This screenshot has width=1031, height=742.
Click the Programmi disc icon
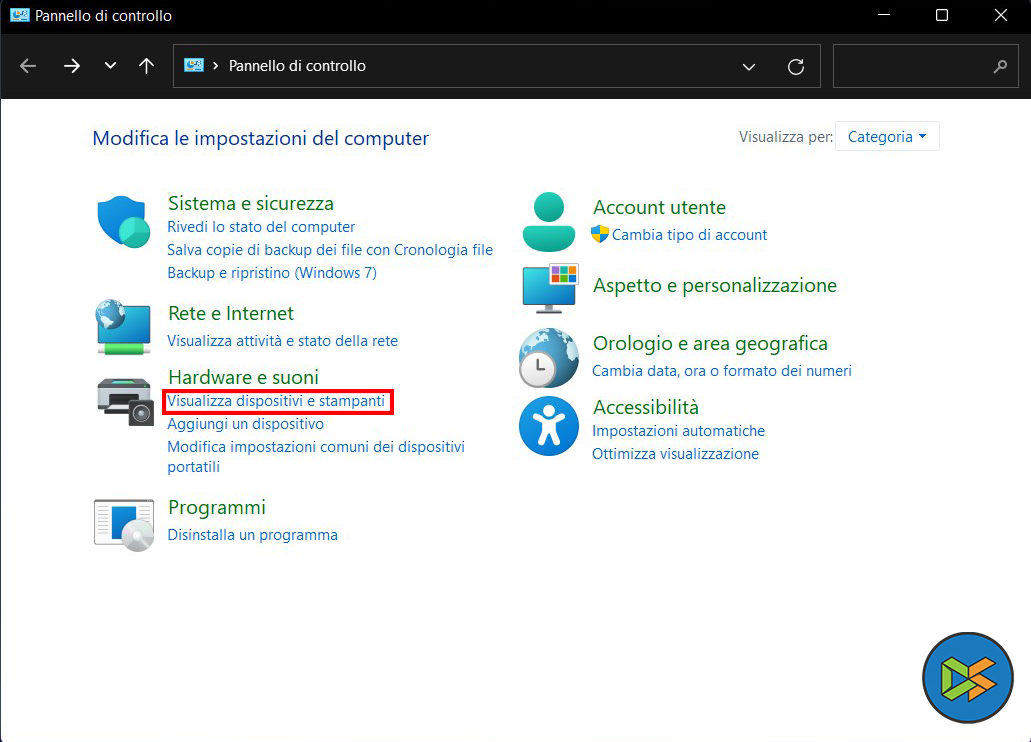point(124,525)
